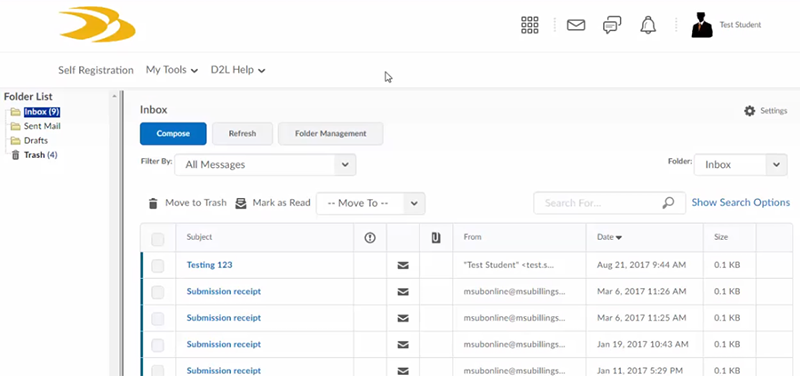This screenshot has width=800, height=376.
Task: Open Folder Management
Action: (331, 134)
